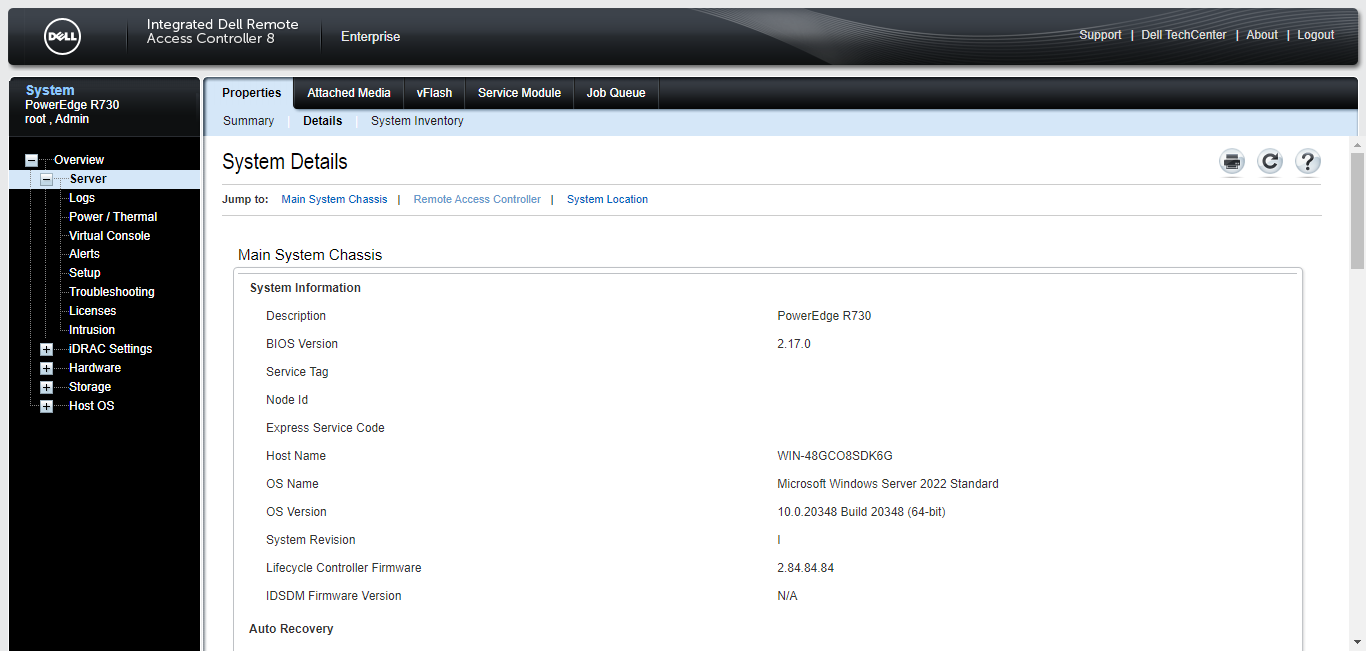Click the System Information heading

[x=305, y=288]
